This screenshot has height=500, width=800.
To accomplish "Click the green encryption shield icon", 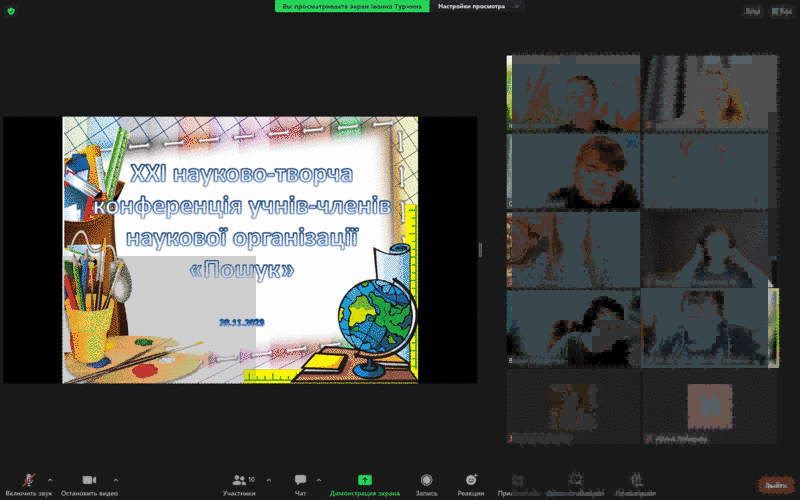I will [x=11, y=9].
